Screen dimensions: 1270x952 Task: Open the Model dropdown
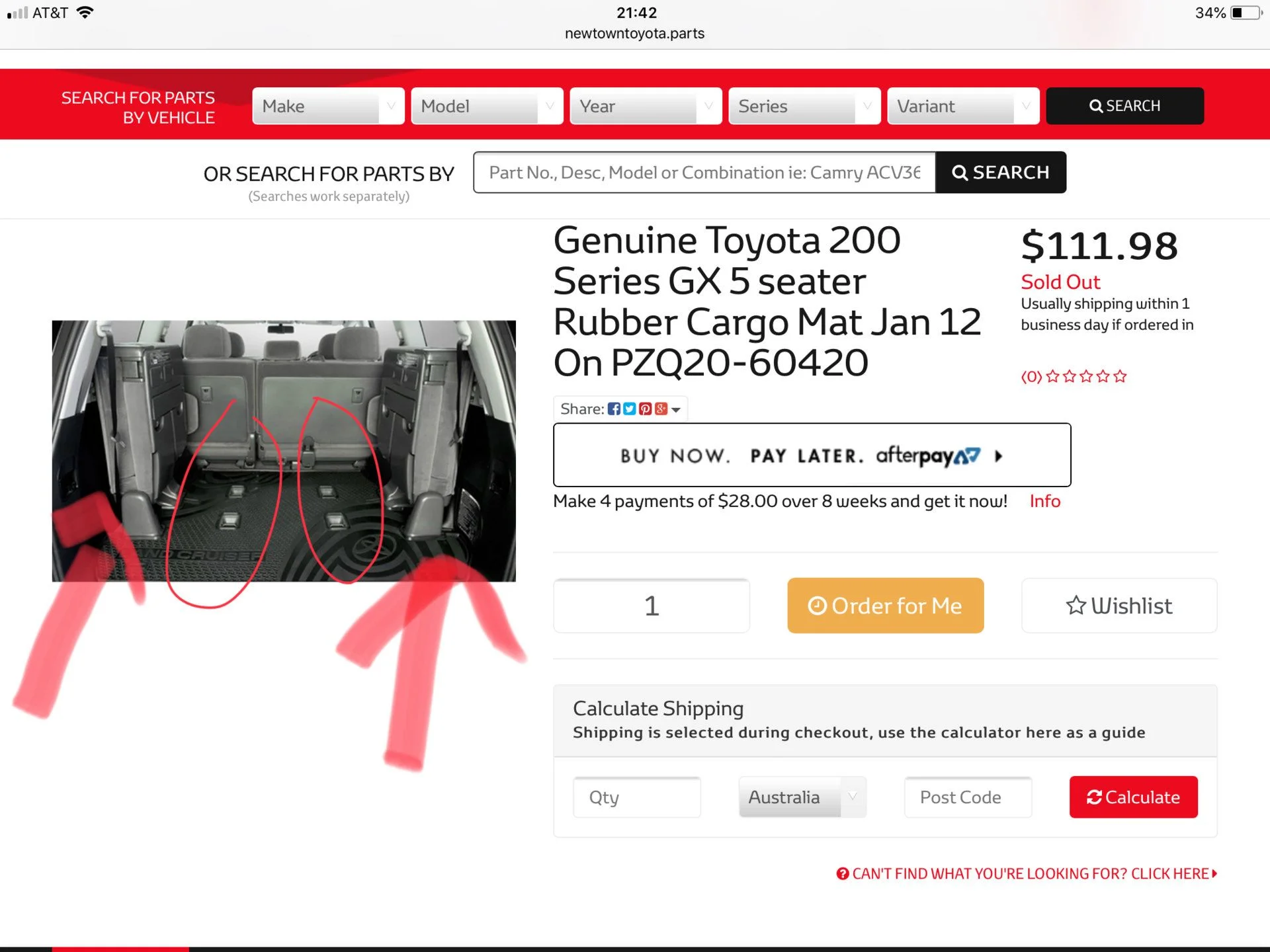pyautogui.click(x=487, y=106)
